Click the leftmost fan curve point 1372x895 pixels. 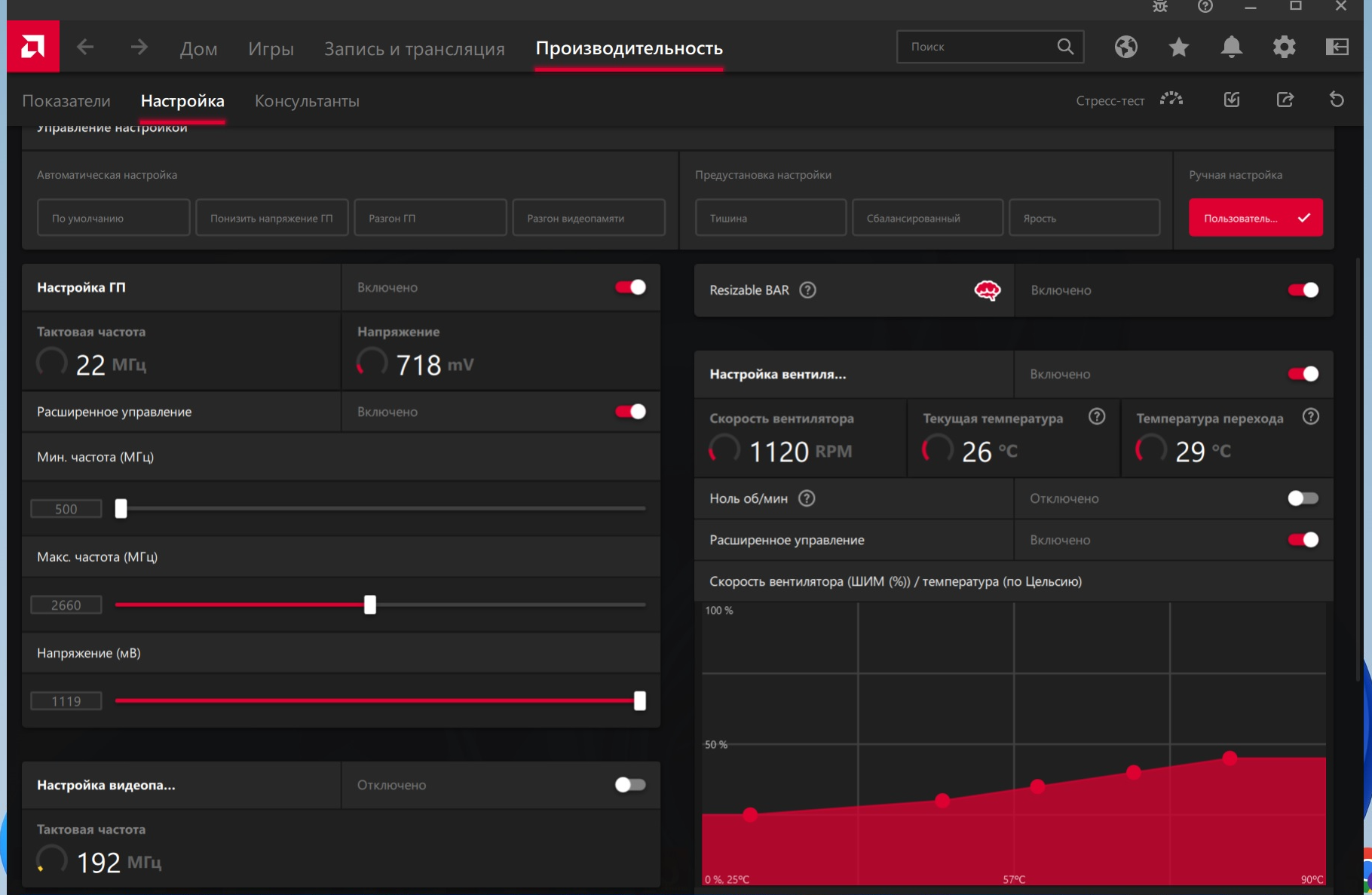pyautogui.click(x=750, y=814)
